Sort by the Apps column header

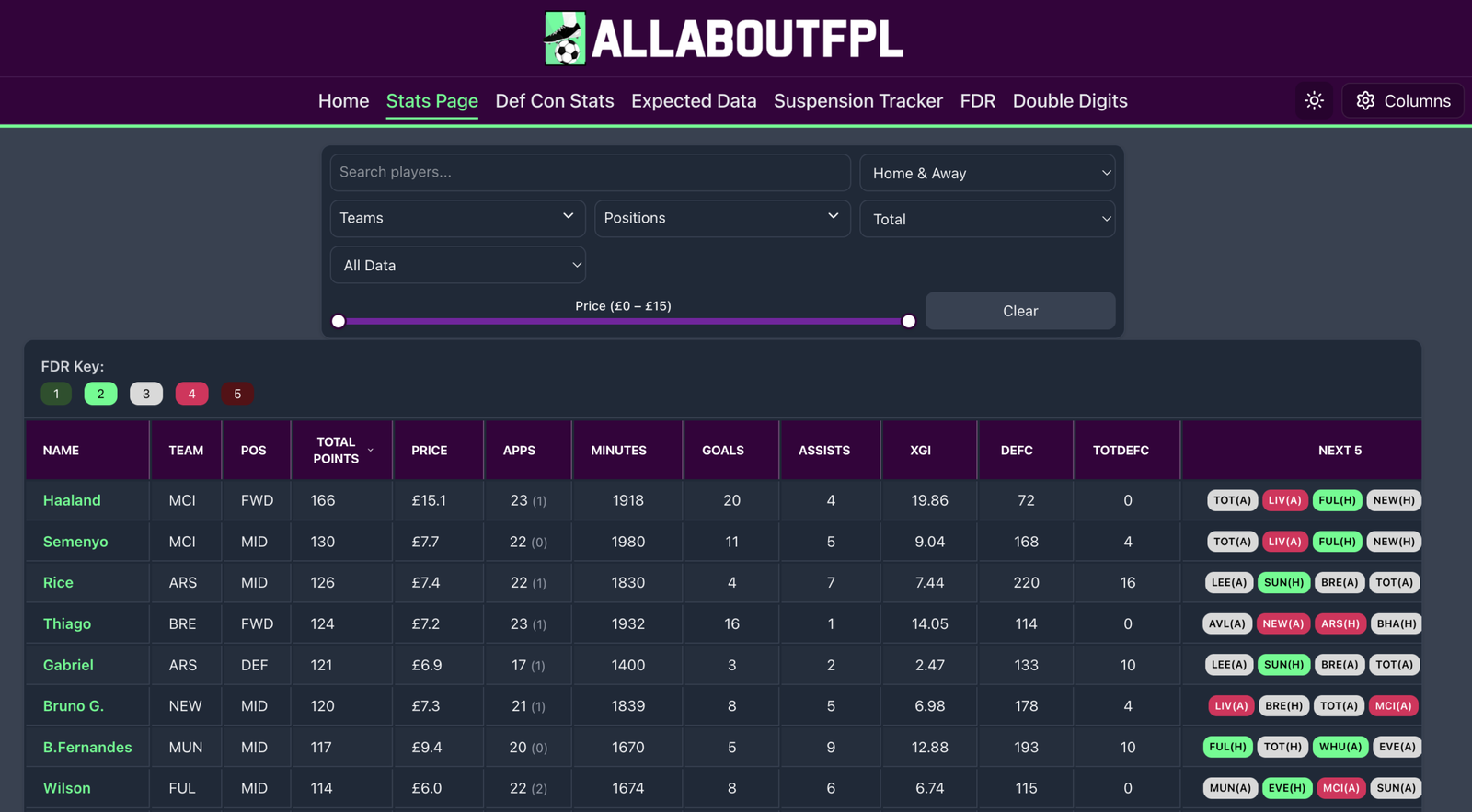(x=528, y=450)
